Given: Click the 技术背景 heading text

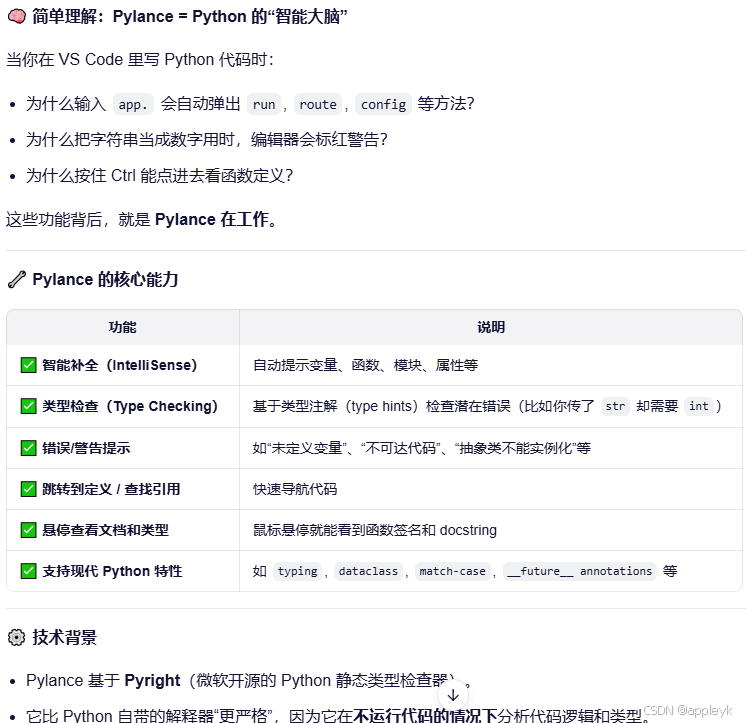Looking at the screenshot, I should [64, 637].
